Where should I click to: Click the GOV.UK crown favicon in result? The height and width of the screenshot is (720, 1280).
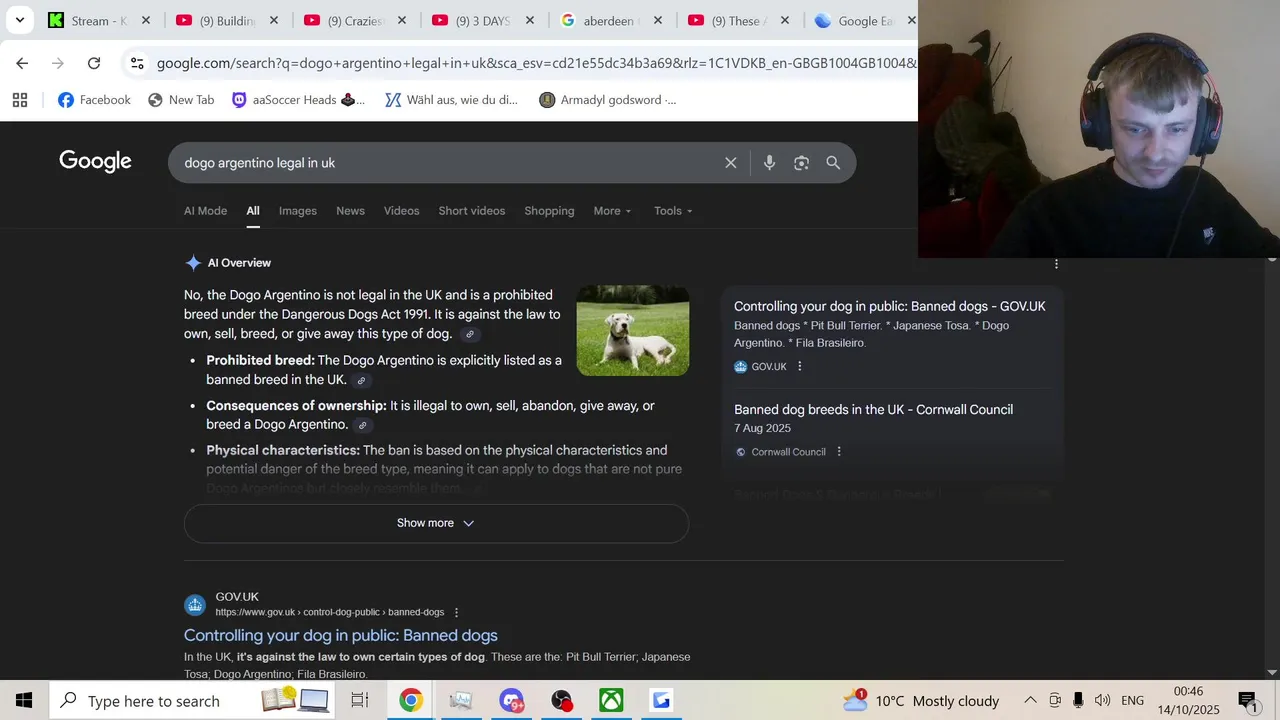click(195, 604)
